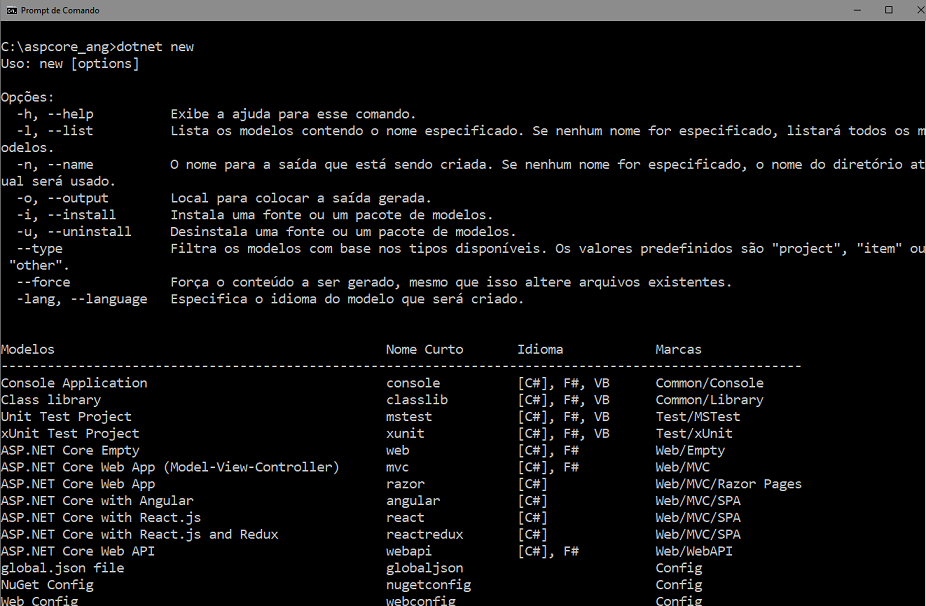Click the 'angular' short name
Viewport: 926px width, 606px height.
413,501
